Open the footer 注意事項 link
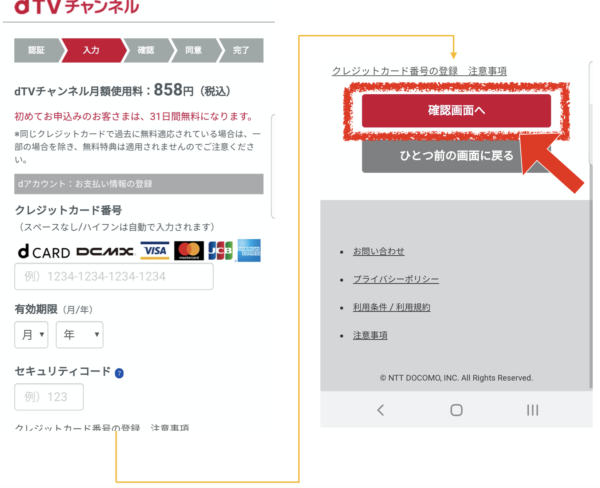 (x=370, y=335)
